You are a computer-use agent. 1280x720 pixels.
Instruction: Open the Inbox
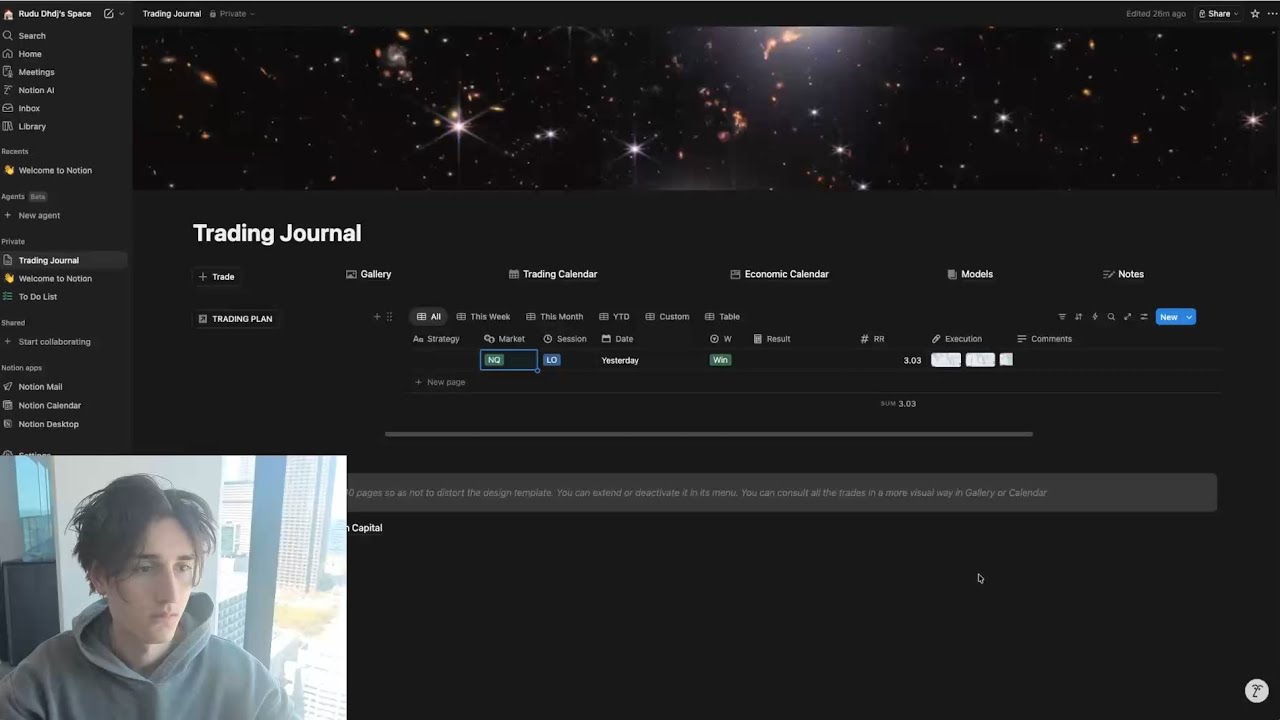coord(29,108)
